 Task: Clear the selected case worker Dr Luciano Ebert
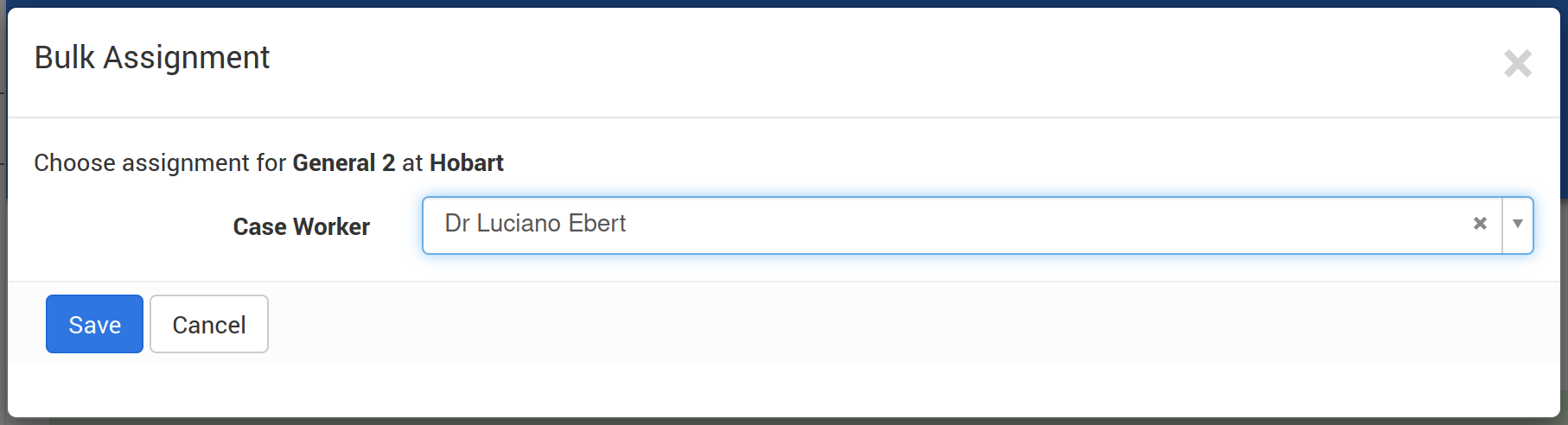[x=1480, y=224]
